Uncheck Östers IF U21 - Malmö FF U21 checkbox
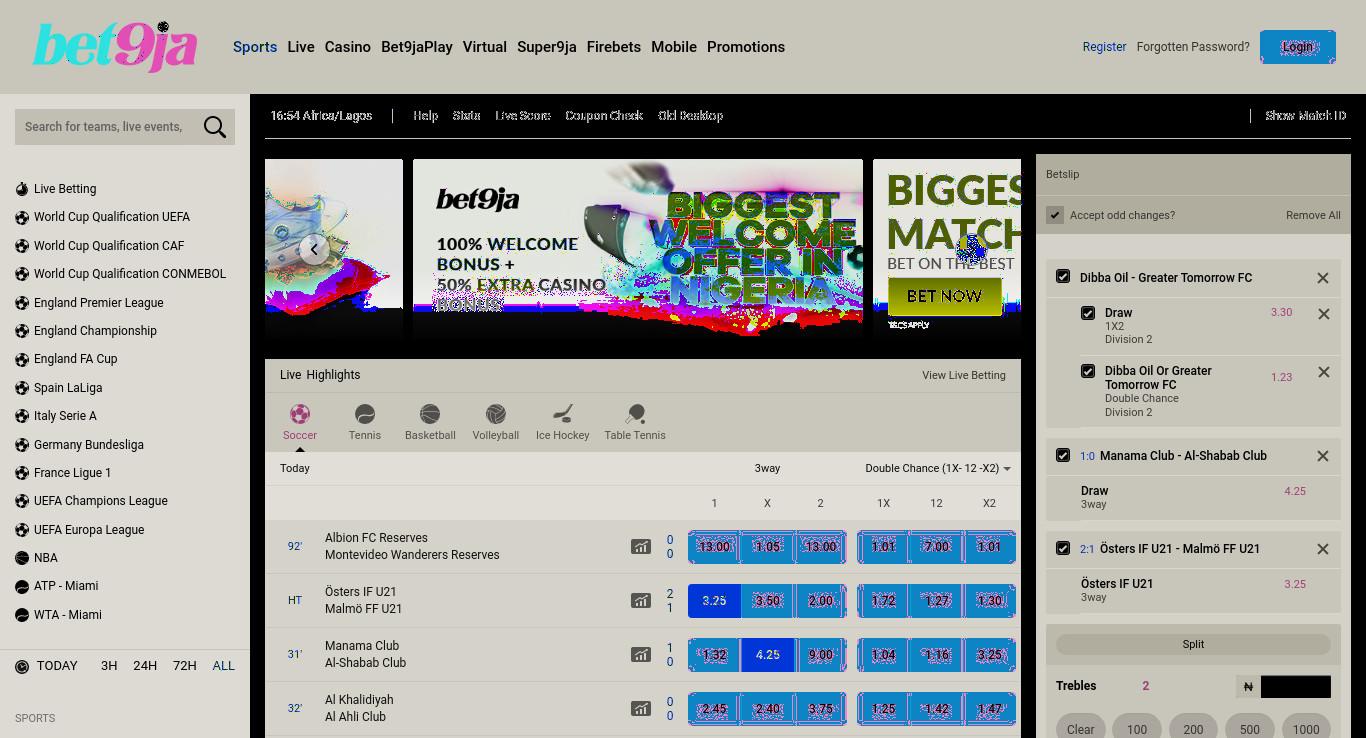1366x738 pixels. click(x=1063, y=548)
